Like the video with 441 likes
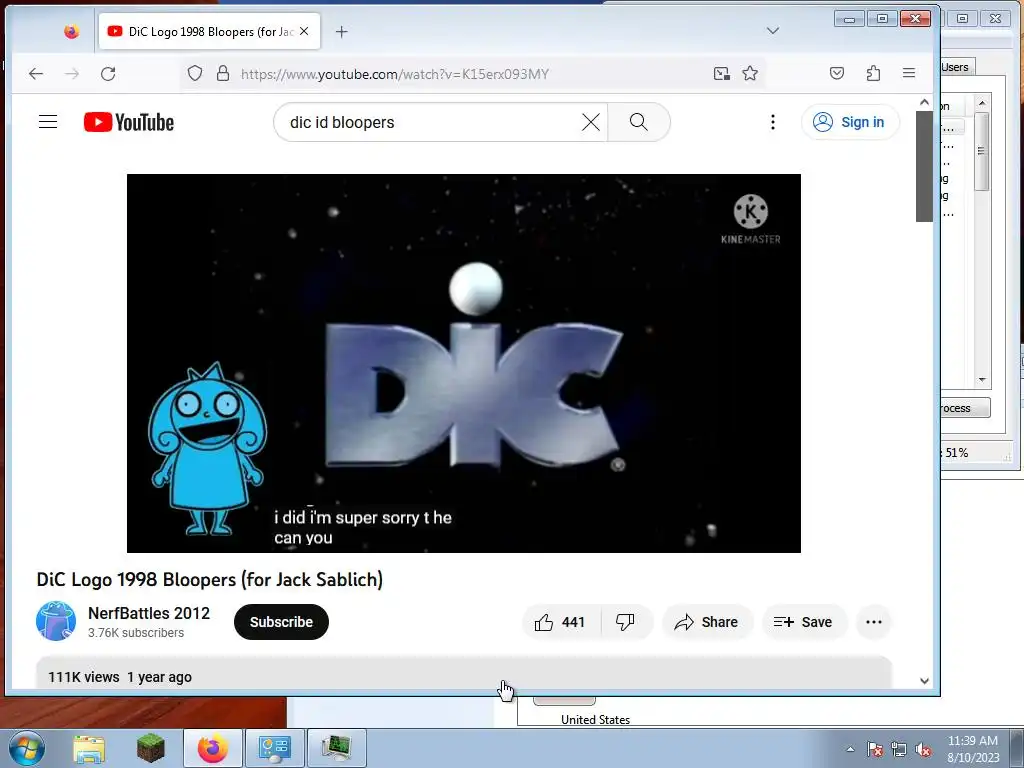 pyautogui.click(x=560, y=622)
